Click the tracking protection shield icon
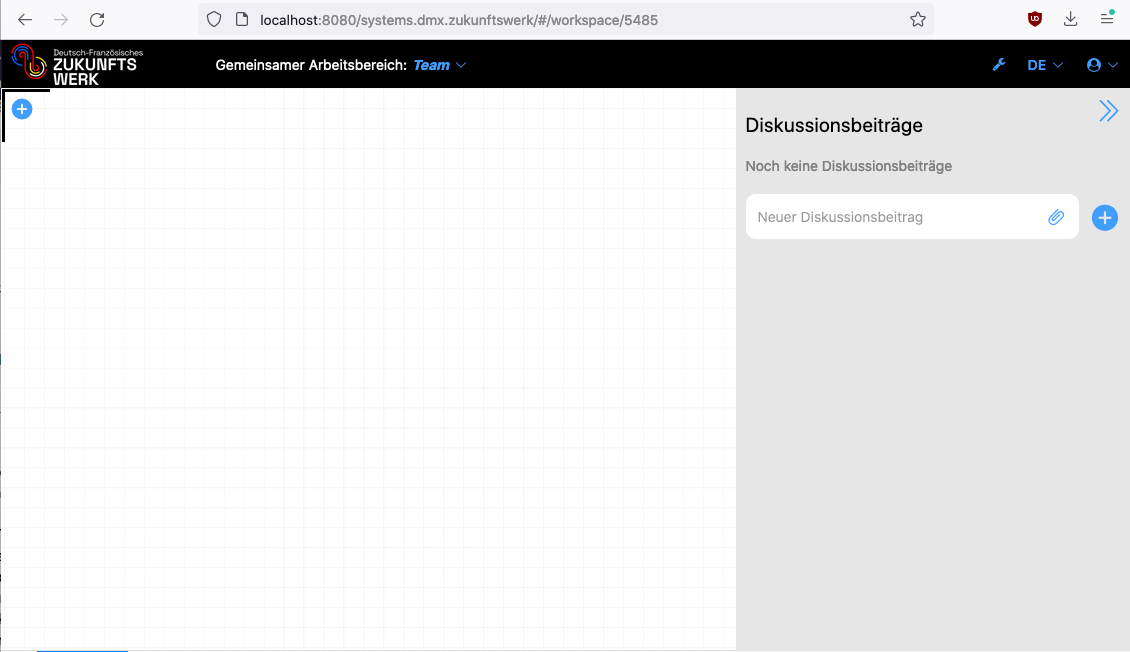Image resolution: width=1130 pixels, height=652 pixels. pos(213,19)
